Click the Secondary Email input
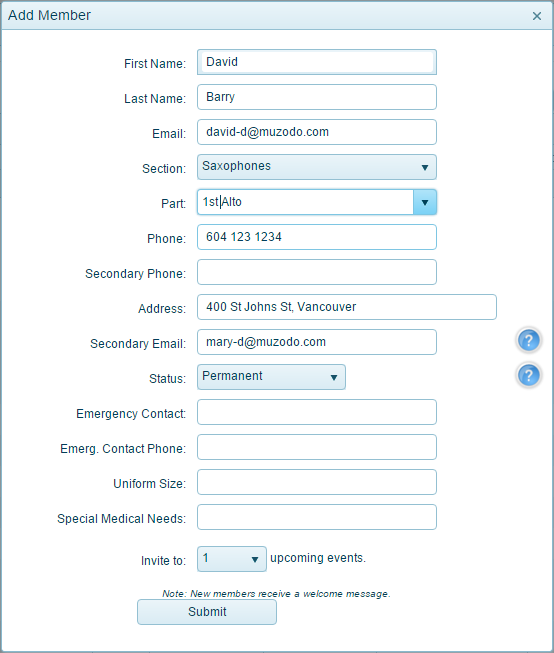This screenshot has height=653, width=554. (x=317, y=342)
